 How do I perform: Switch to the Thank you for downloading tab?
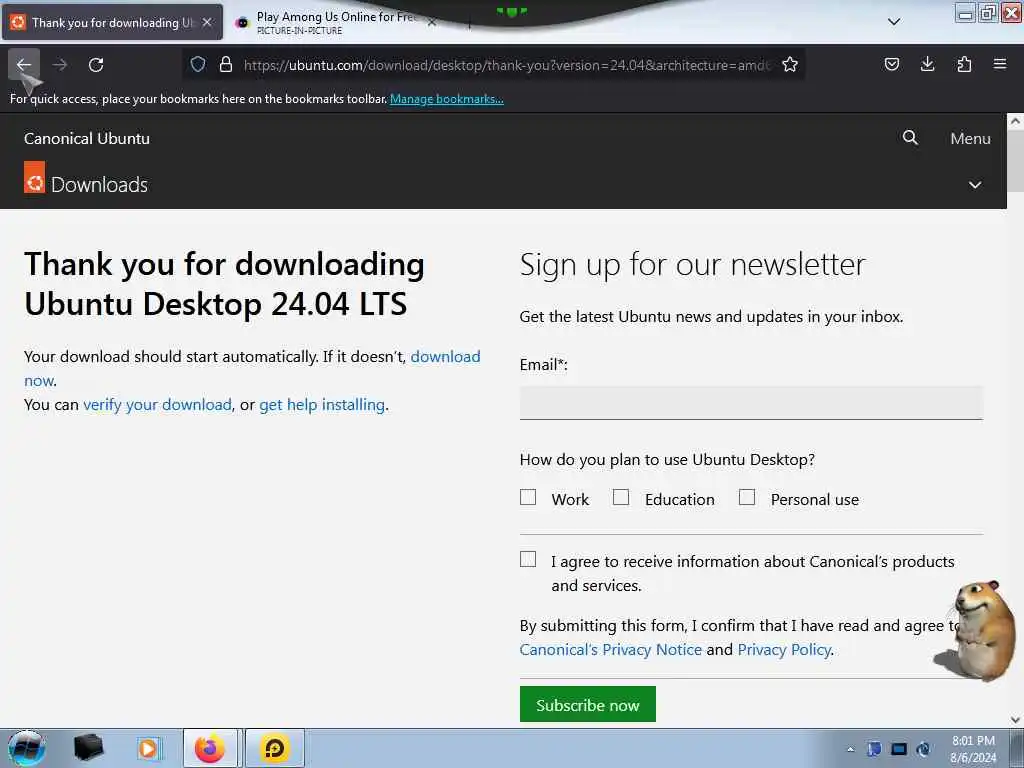(x=112, y=22)
